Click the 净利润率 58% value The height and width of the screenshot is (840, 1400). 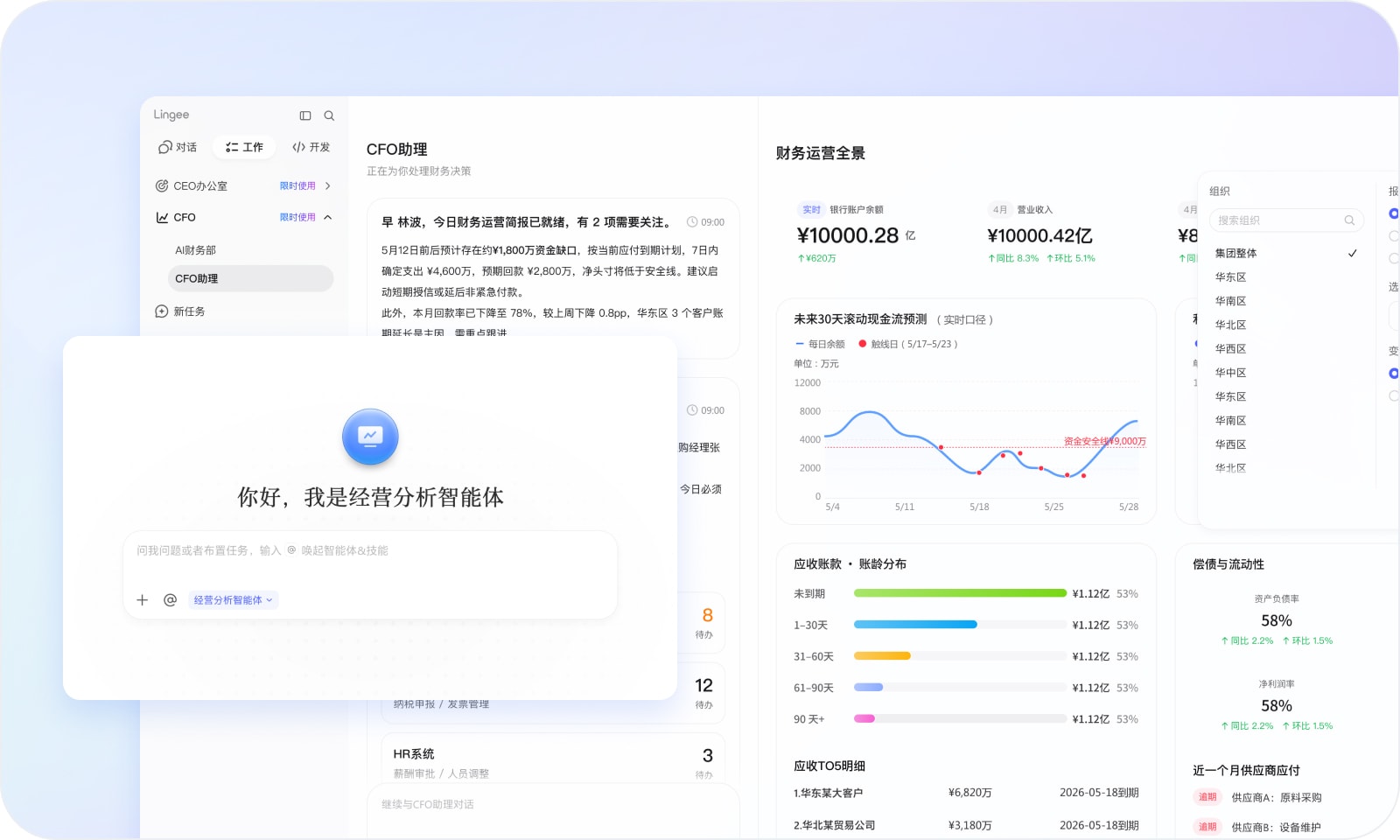pyautogui.click(x=1277, y=705)
